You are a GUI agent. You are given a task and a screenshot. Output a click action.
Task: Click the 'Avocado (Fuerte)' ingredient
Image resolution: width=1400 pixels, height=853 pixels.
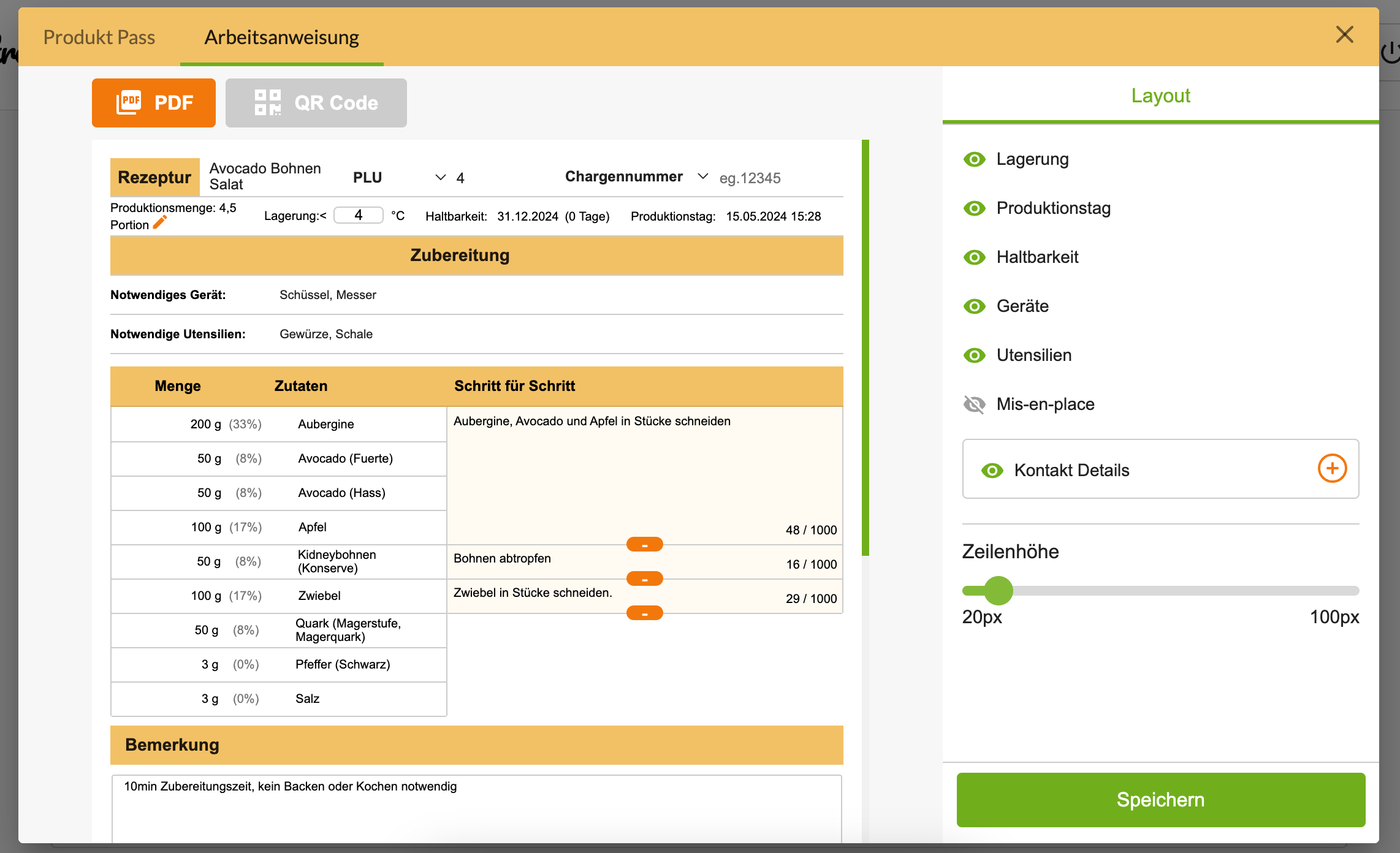click(346, 458)
